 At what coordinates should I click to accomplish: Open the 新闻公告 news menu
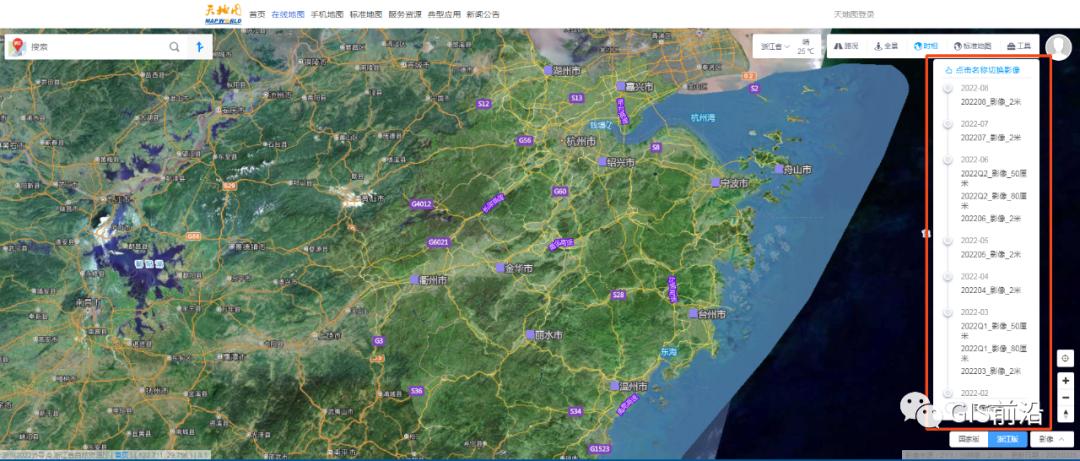click(x=483, y=14)
